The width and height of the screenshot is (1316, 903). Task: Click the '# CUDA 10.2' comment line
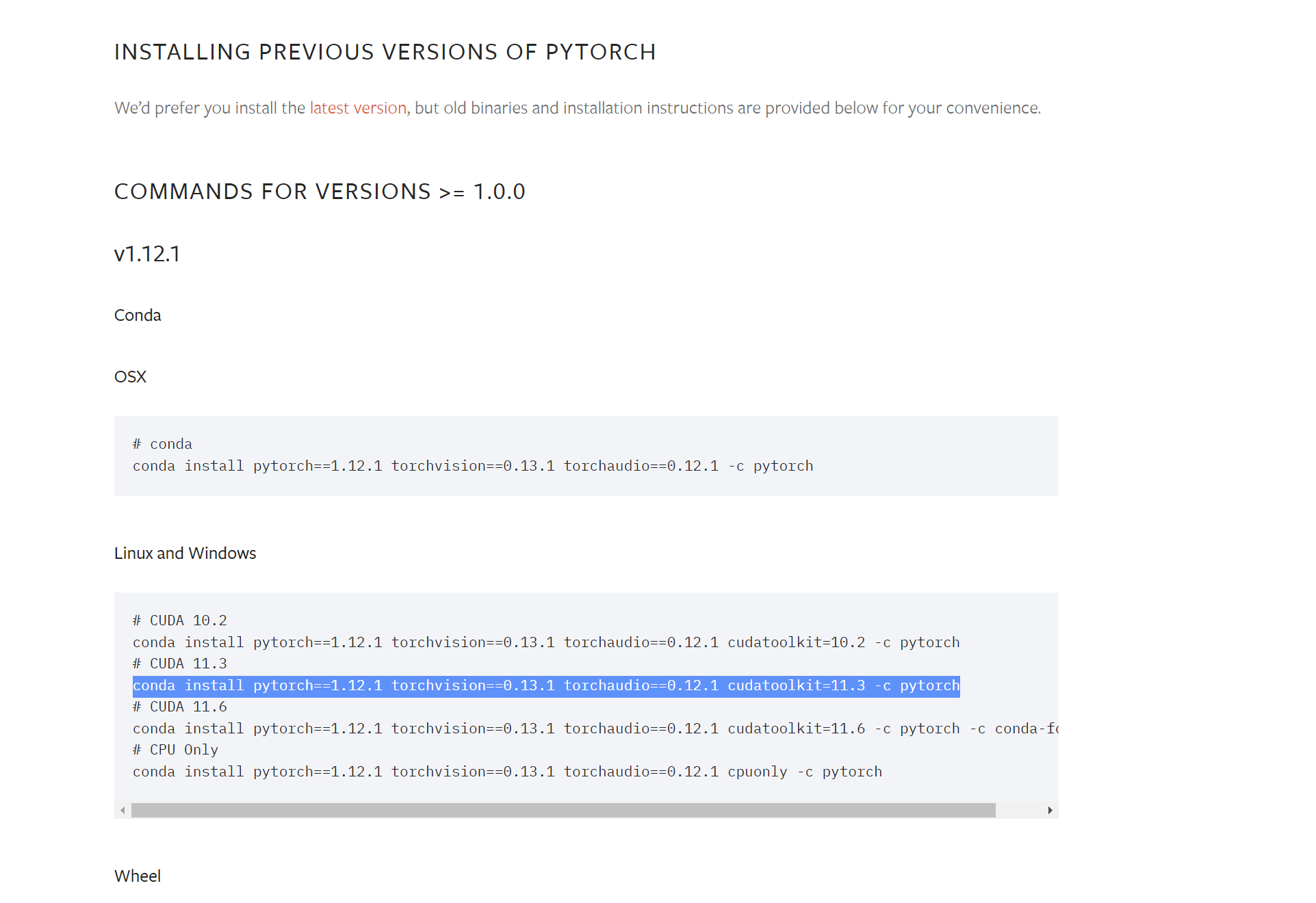[180, 620]
